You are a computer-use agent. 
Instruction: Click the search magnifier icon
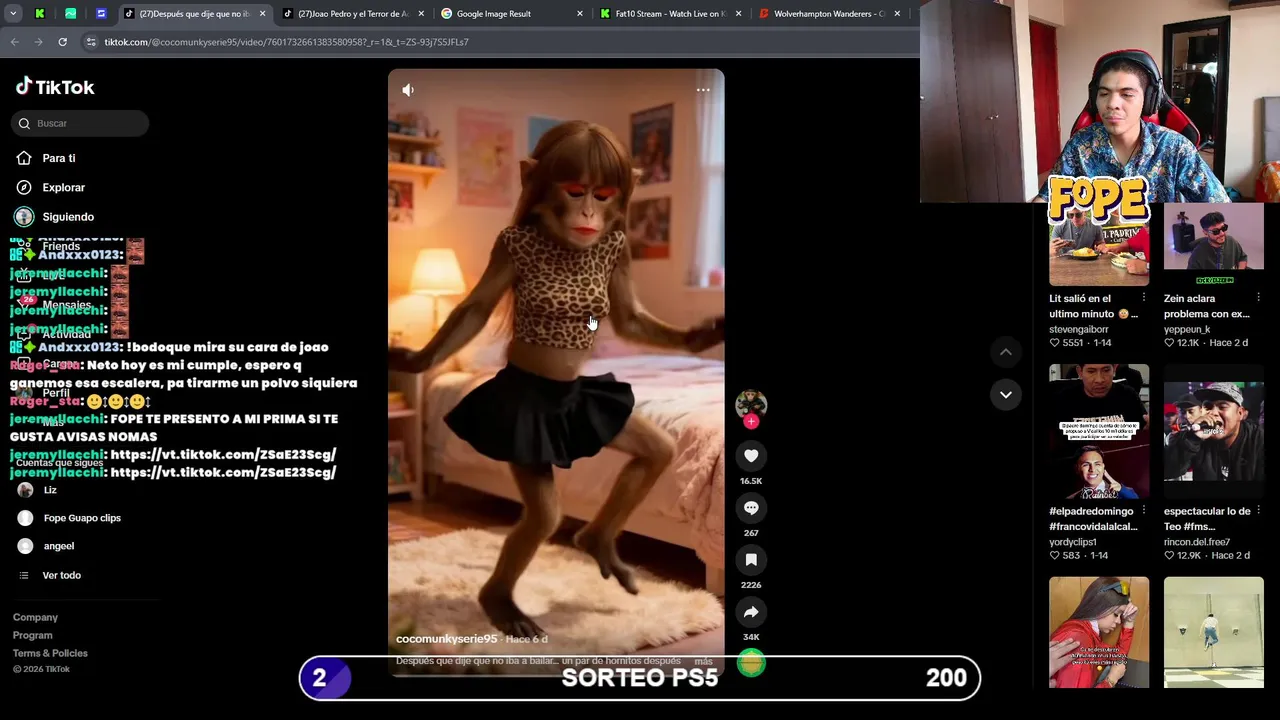coord(24,123)
